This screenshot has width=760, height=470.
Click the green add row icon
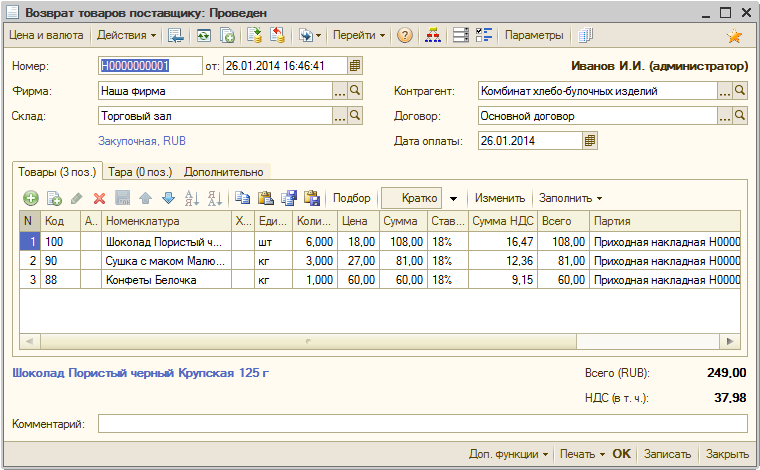[x=30, y=198]
